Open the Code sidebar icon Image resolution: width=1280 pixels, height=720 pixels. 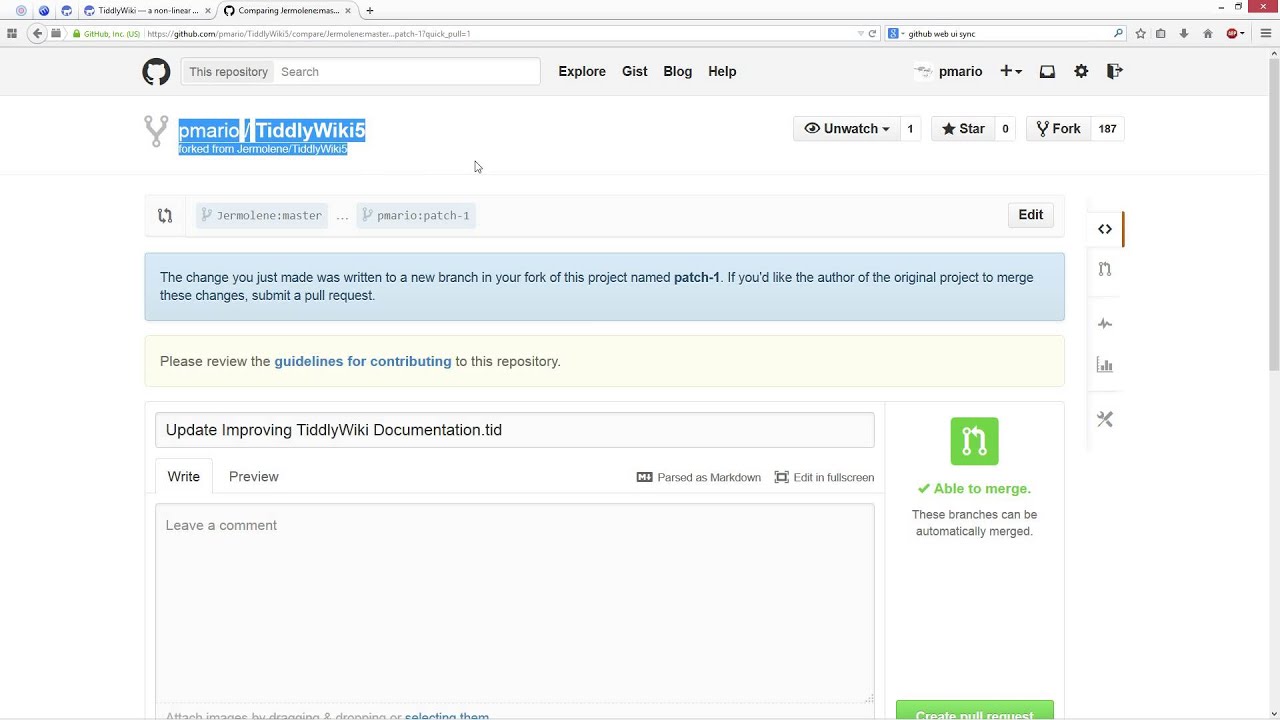(1105, 230)
